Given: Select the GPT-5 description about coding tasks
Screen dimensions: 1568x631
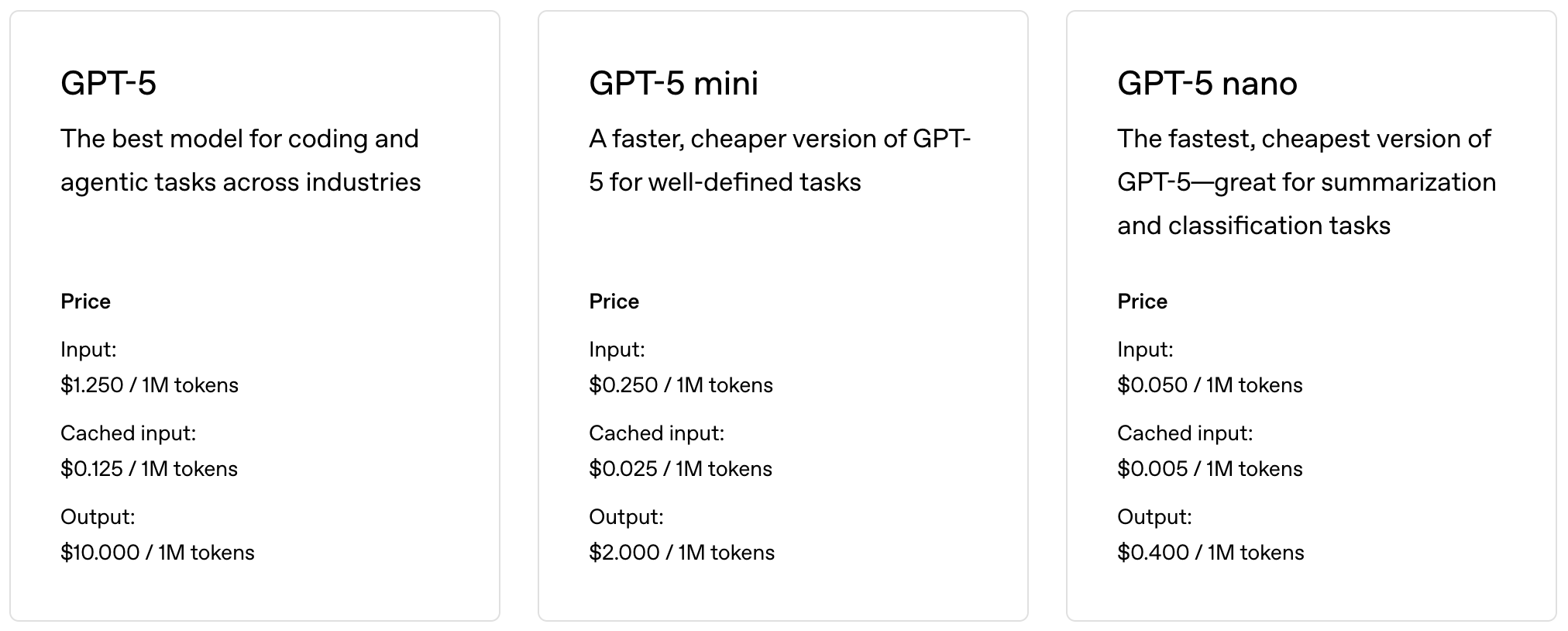Looking at the screenshot, I should point(241,160).
